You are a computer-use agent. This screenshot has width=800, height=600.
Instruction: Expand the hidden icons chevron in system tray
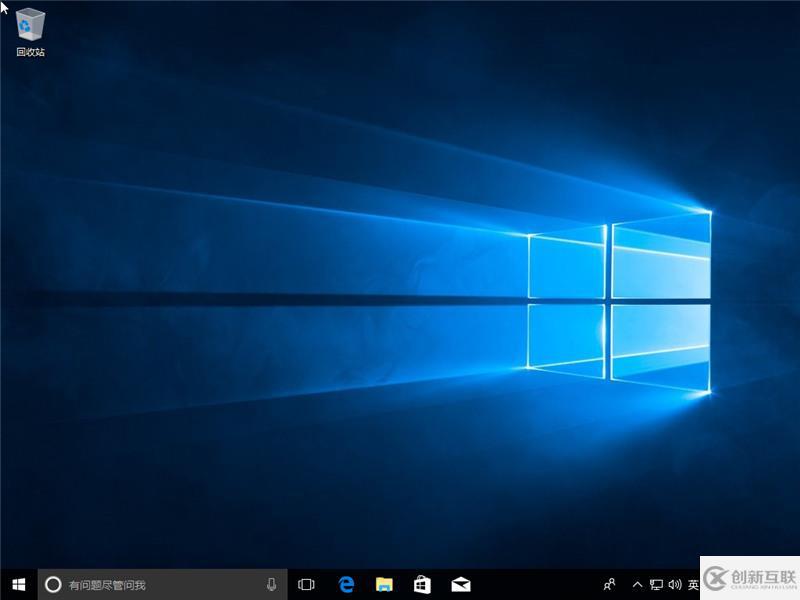636,583
